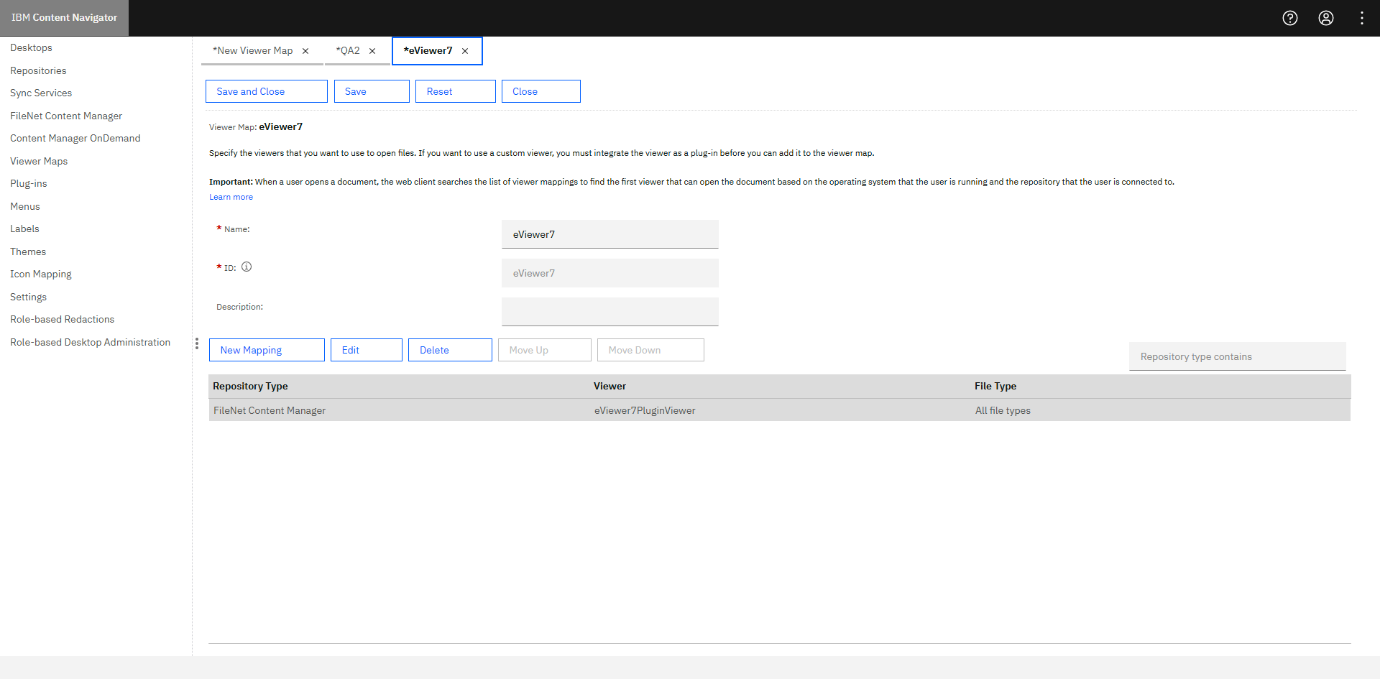
Task: Close the eViewer7 tab with X
Action: 465,51
